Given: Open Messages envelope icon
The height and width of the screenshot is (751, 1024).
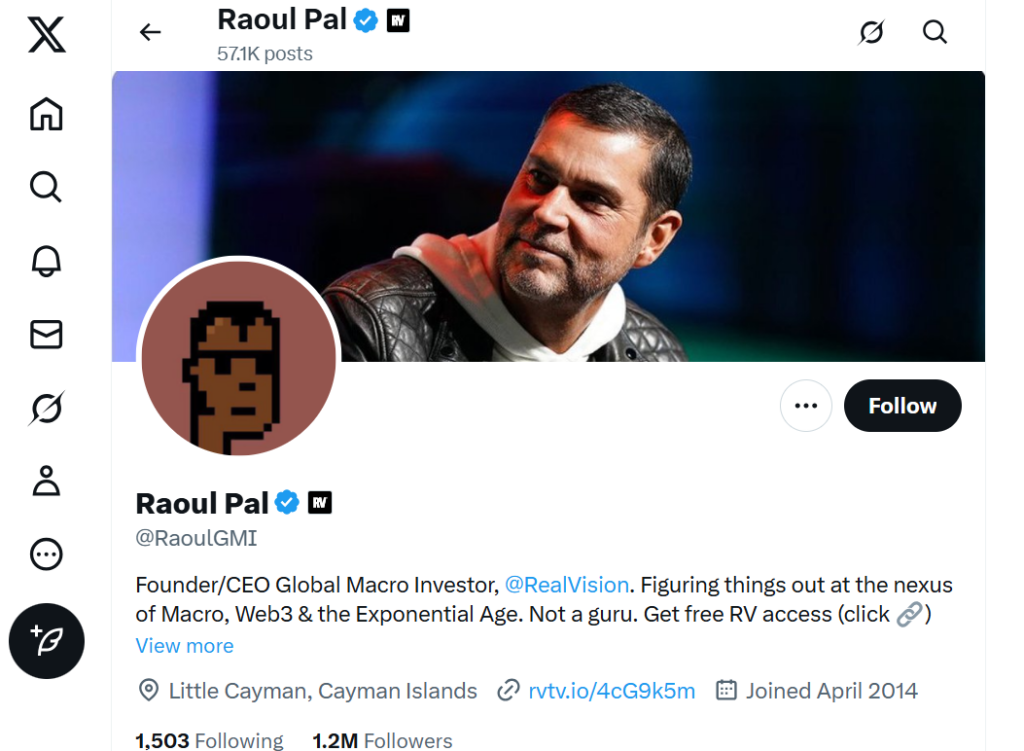Looking at the screenshot, I should [x=46, y=334].
